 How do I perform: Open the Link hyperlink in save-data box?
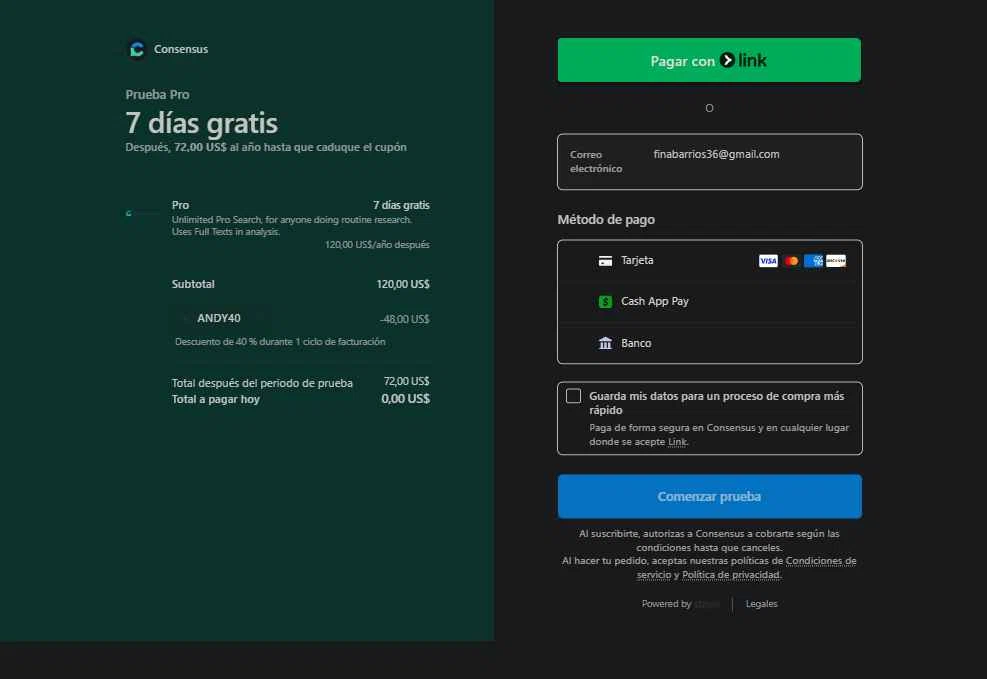coord(677,442)
